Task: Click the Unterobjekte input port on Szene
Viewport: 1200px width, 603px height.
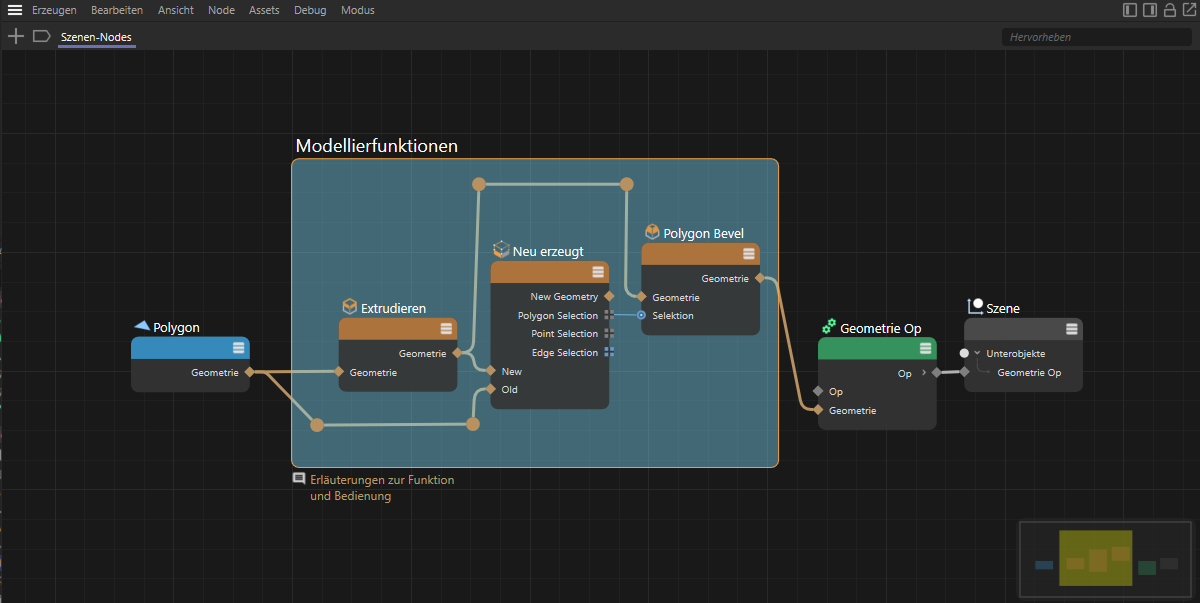Action: 964,353
